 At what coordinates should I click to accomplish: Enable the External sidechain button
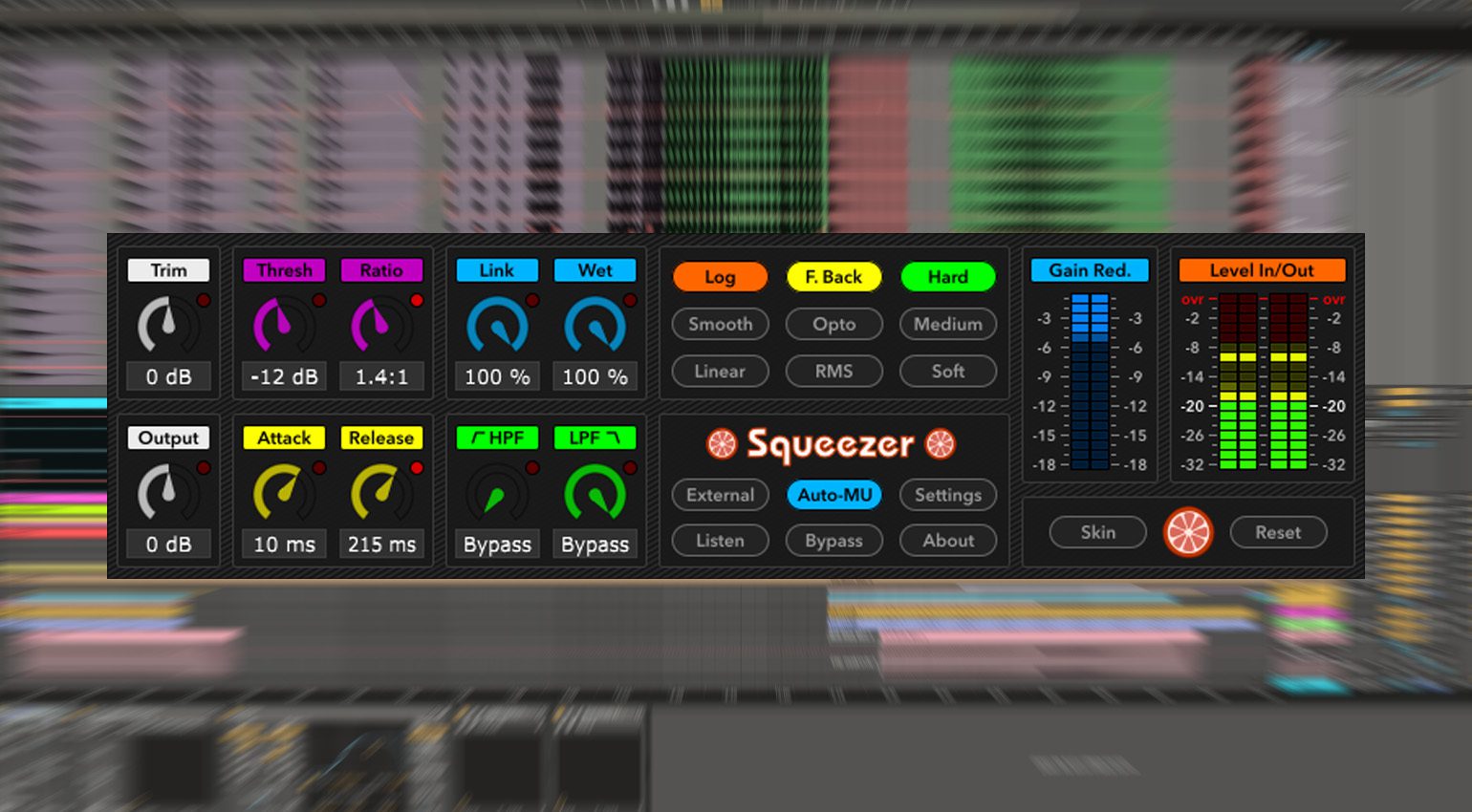[x=720, y=495]
